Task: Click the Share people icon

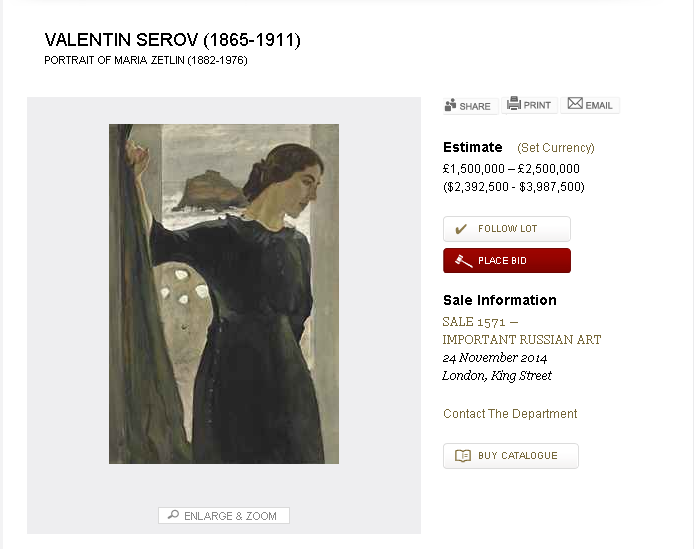Action: click(451, 104)
